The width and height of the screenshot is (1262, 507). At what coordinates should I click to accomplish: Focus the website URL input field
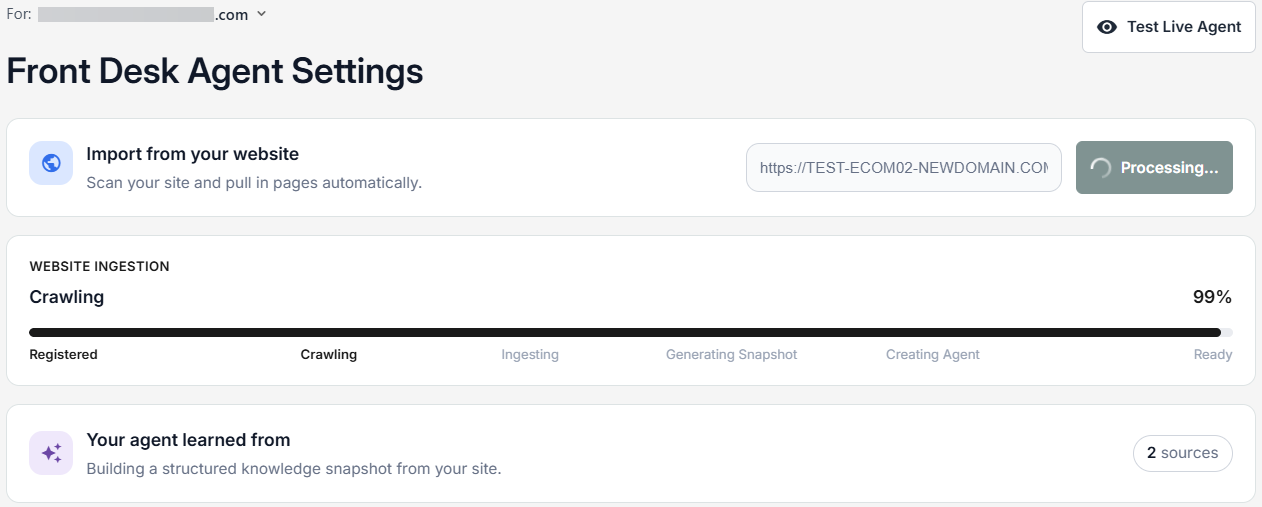coord(904,168)
